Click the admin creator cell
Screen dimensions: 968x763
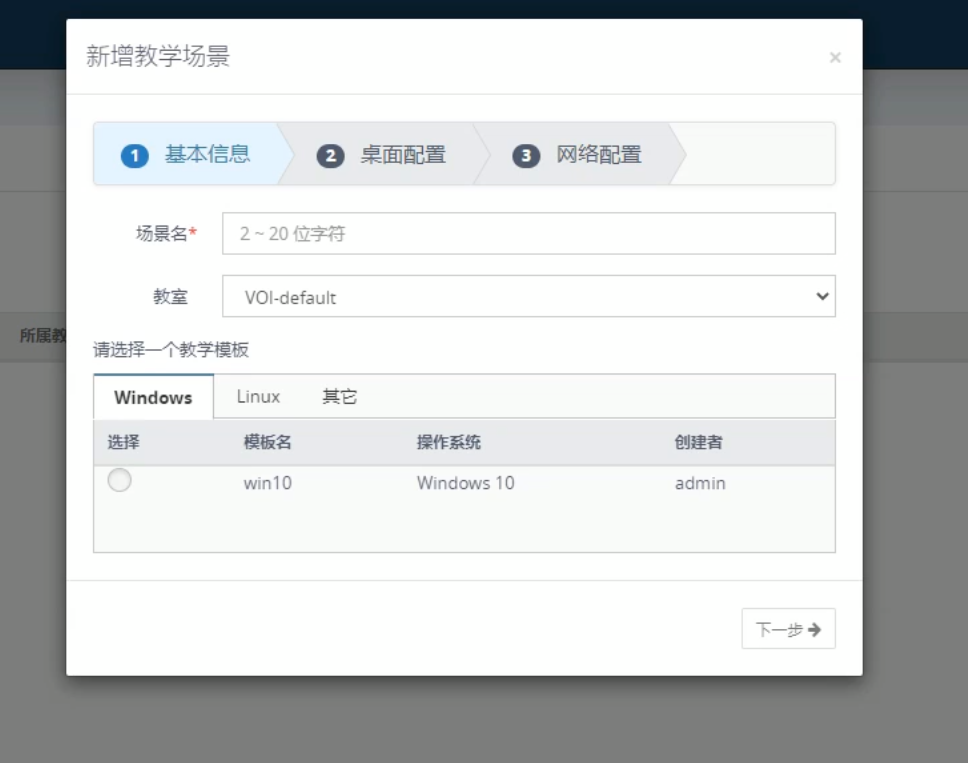click(x=700, y=484)
